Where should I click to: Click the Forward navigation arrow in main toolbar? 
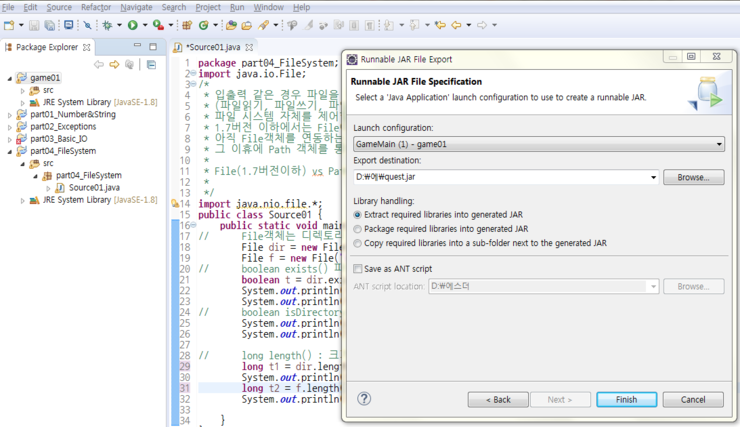(482, 25)
